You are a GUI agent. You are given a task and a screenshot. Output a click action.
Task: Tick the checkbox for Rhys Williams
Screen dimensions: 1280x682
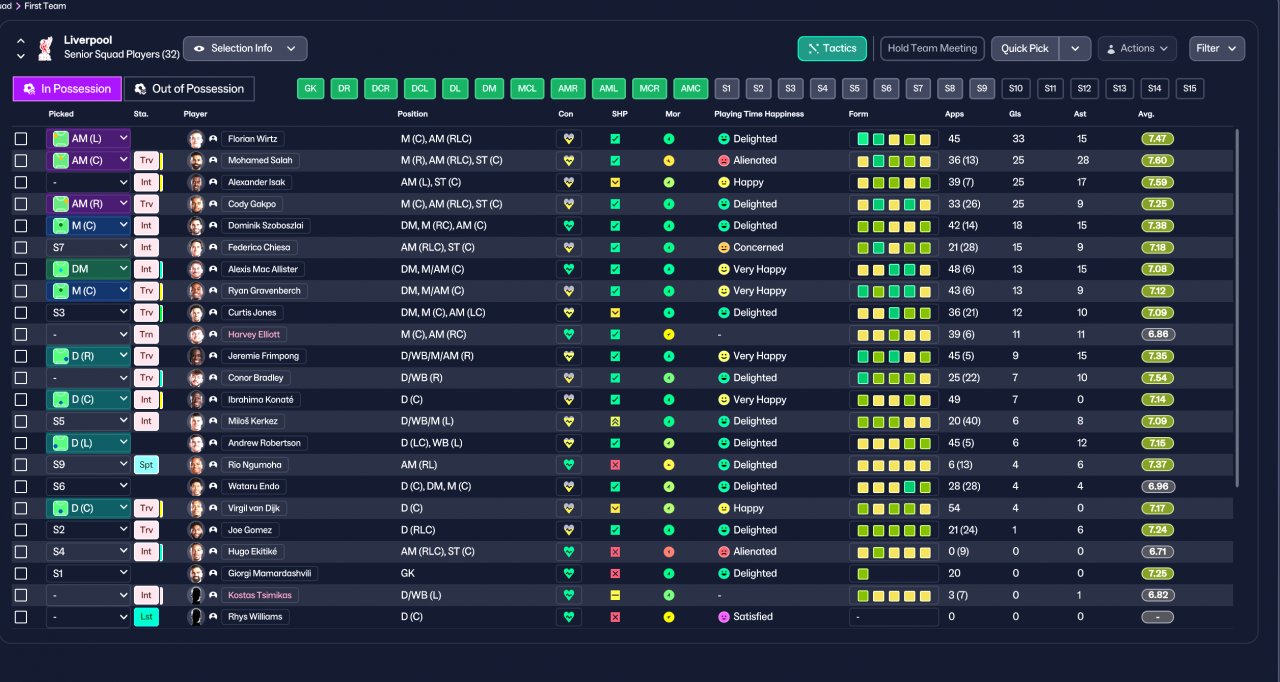21,617
